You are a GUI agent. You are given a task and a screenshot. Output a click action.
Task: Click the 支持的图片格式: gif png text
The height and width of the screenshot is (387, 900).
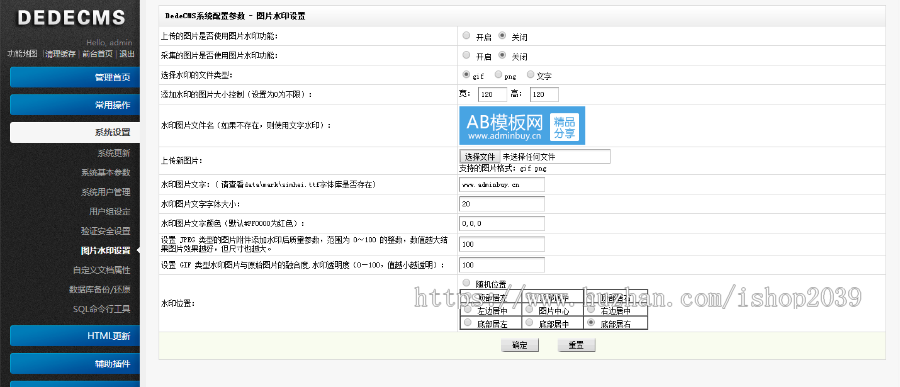(x=503, y=169)
